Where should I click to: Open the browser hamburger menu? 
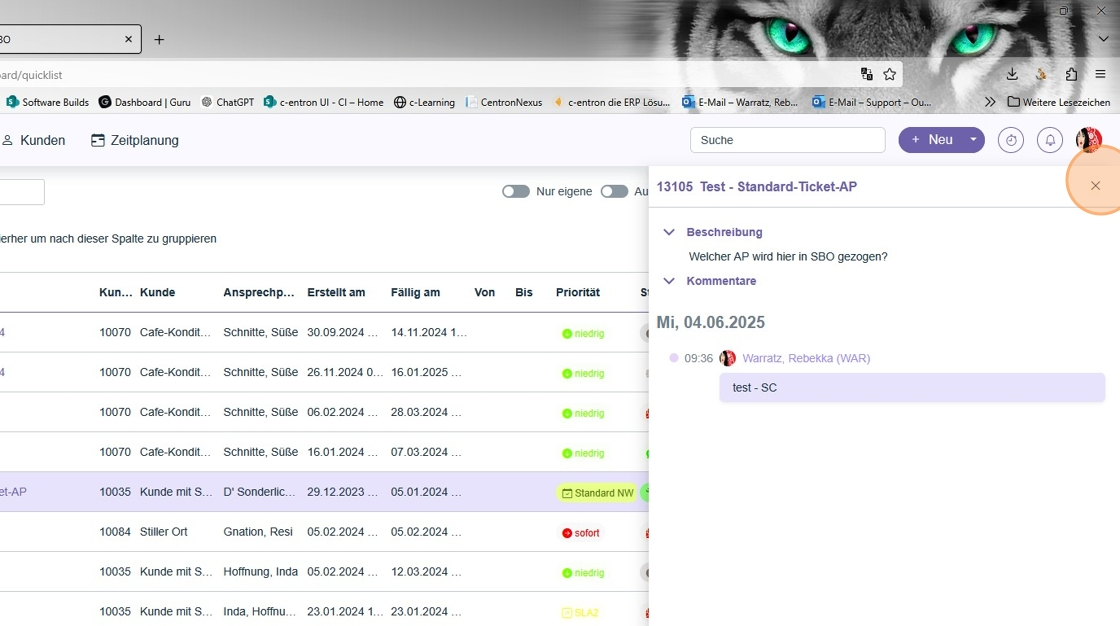tap(1100, 74)
